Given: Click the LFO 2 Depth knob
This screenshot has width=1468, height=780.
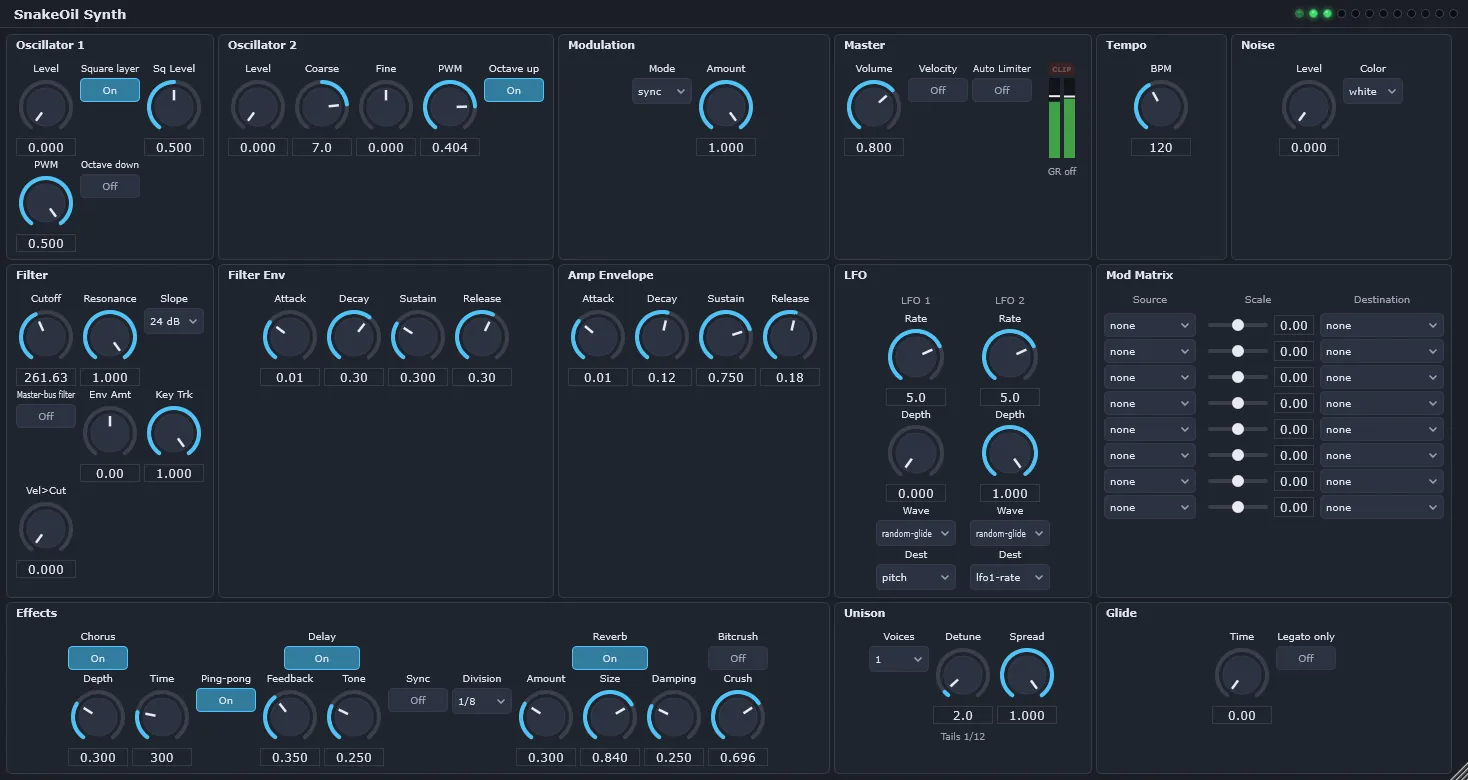Looking at the screenshot, I should click(x=1010, y=452).
